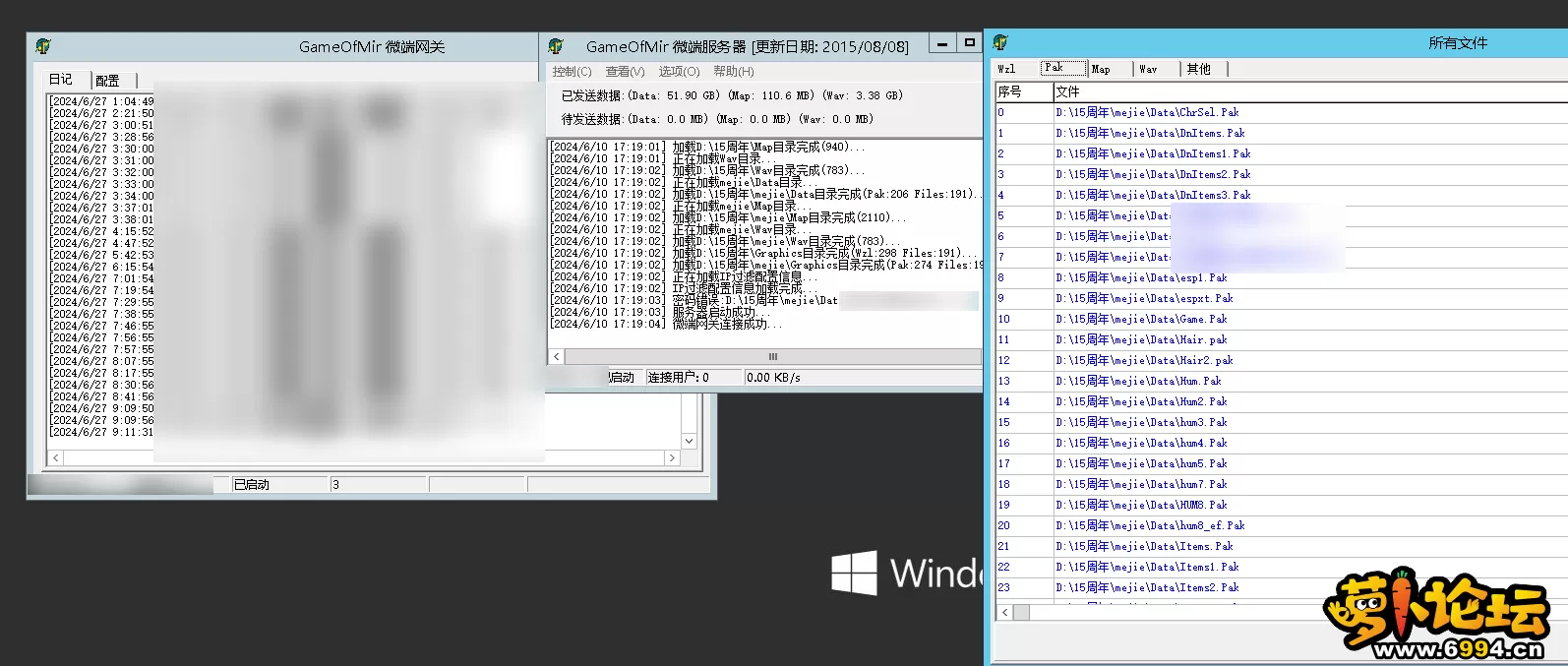Select row DnItems1.Pak in file list
Screen dimensions: 1568x666
pos(1282,153)
